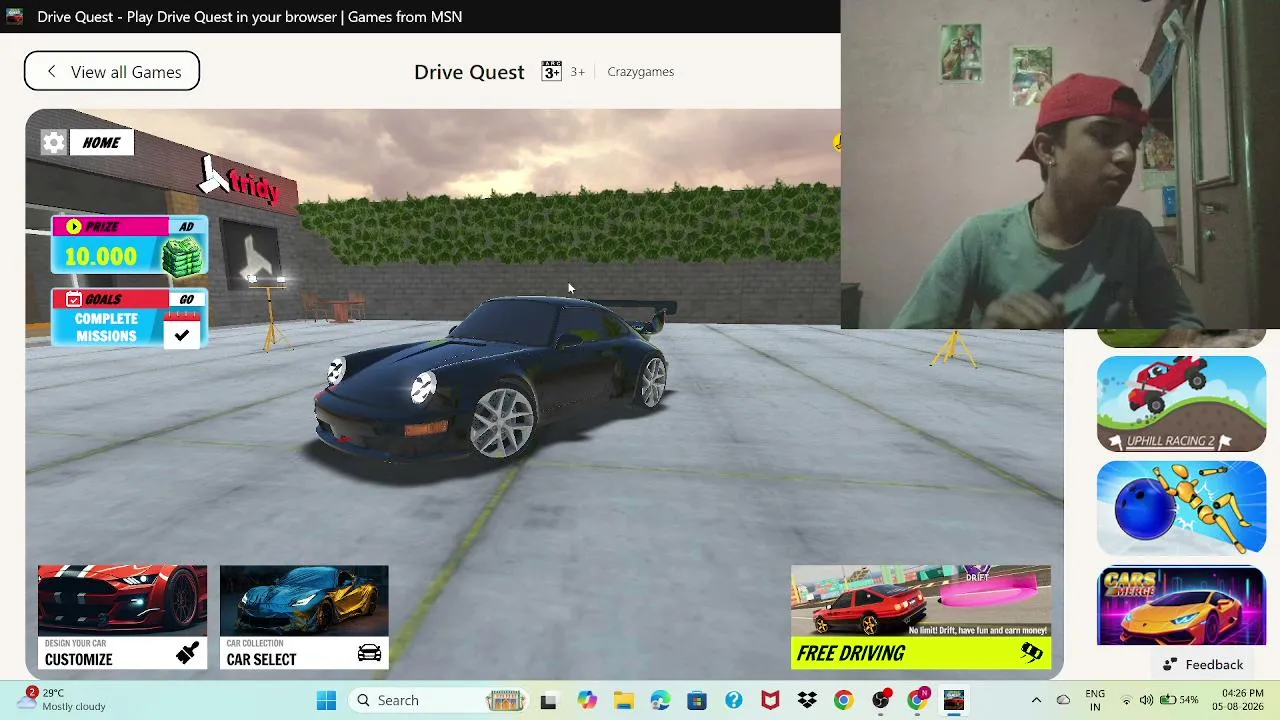This screenshot has width=1280, height=720.
Task: Open the Windows Start menu
Action: tap(326, 701)
